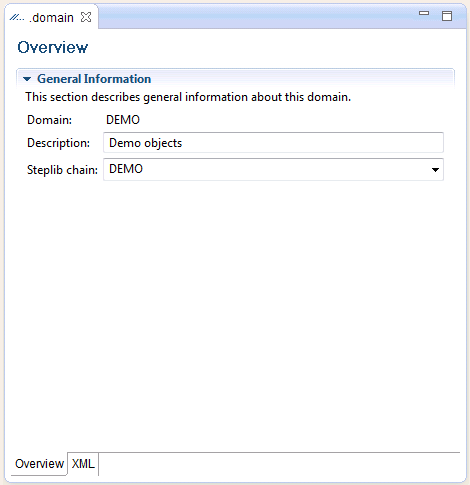
Task: Click the section description sentence
Action: (x=188, y=97)
